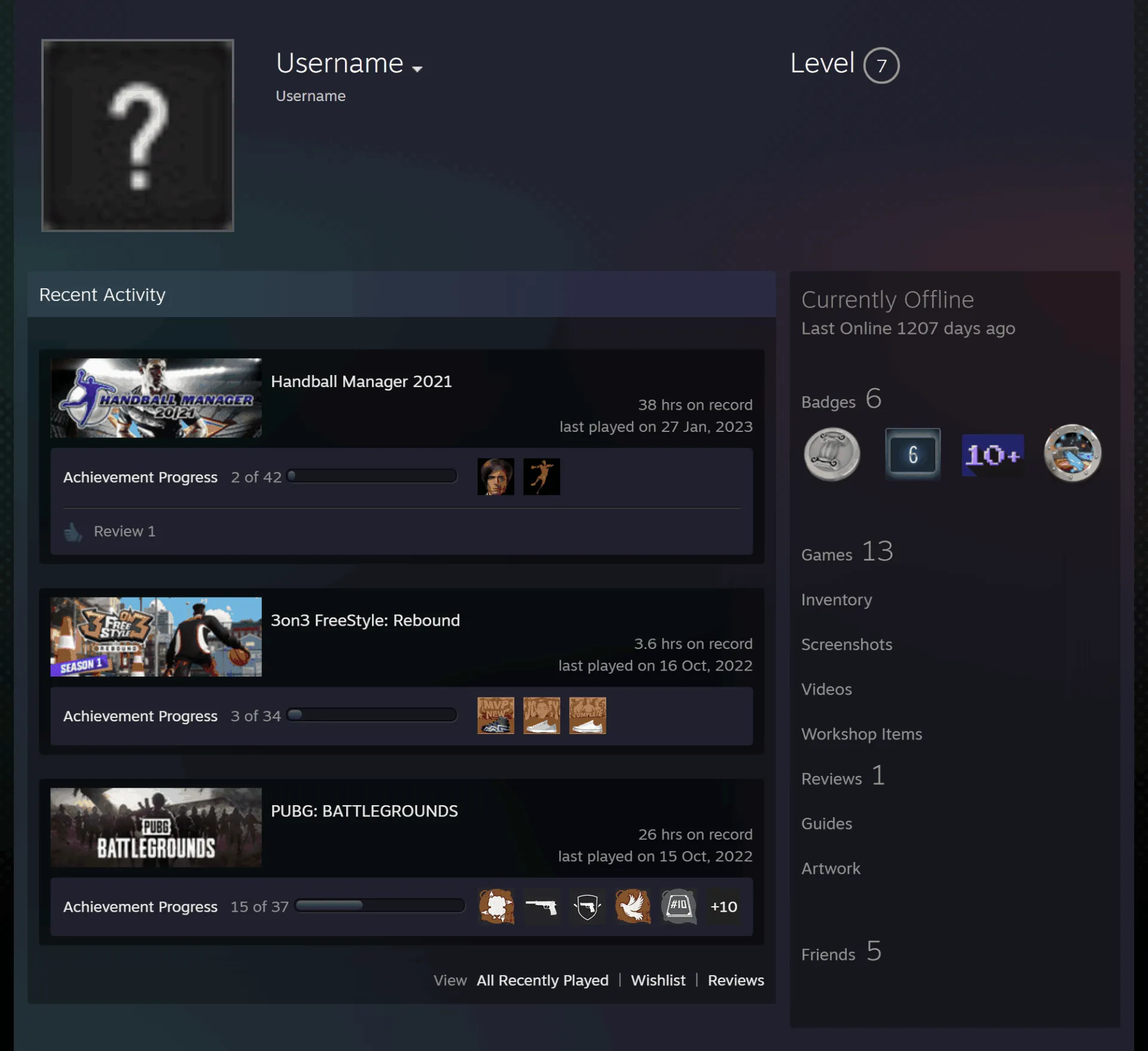The height and width of the screenshot is (1051, 1148).
Task: Click the second 3on3 sneaker achievement icon
Action: (542, 715)
